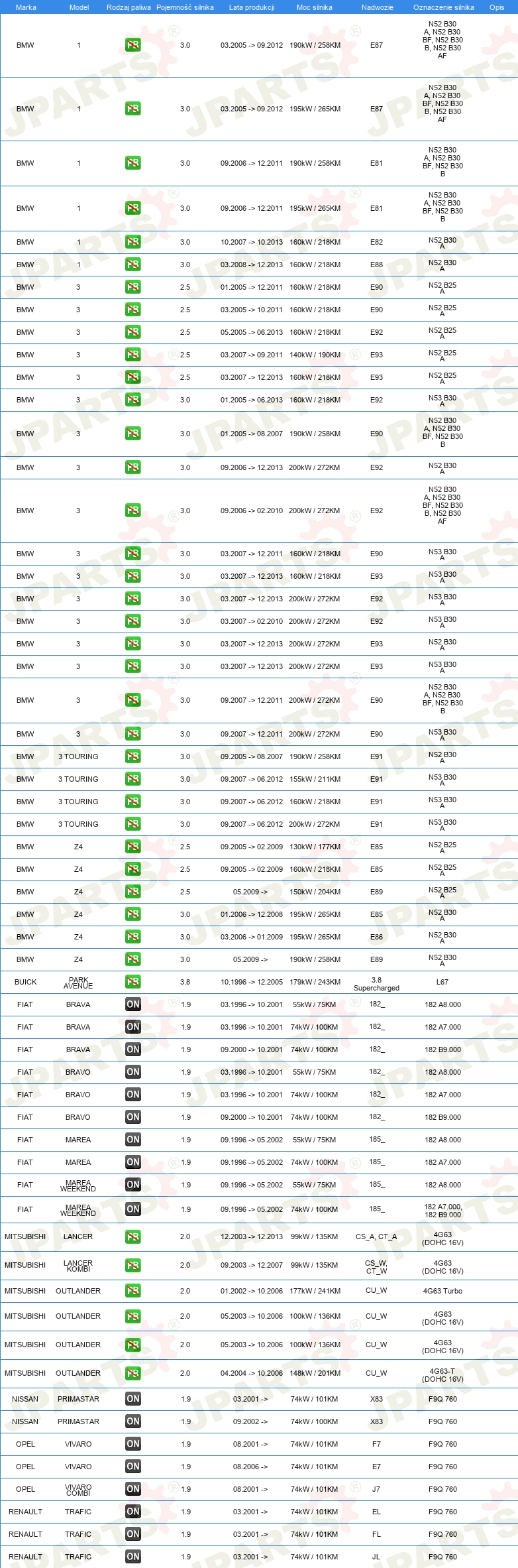
Task: Click diesel ON icon in FIAT BRAVA 55kW row
Action: tap(132, 1004)
